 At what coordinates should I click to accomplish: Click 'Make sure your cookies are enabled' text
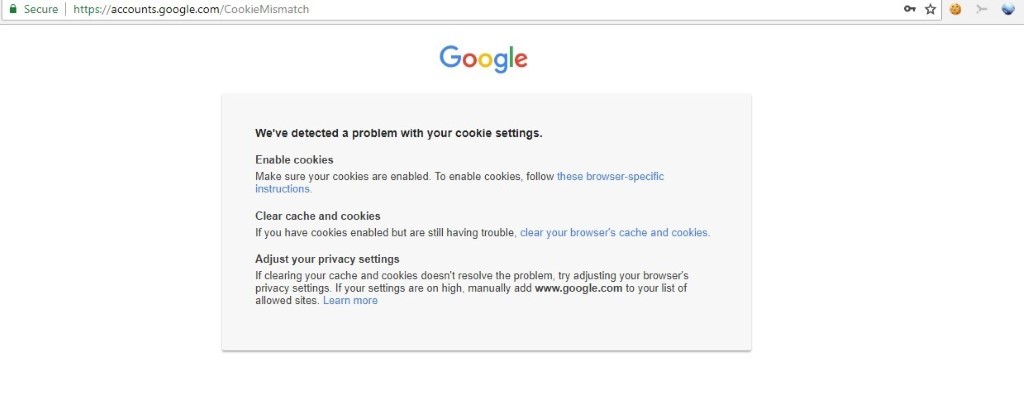[342, 176]
